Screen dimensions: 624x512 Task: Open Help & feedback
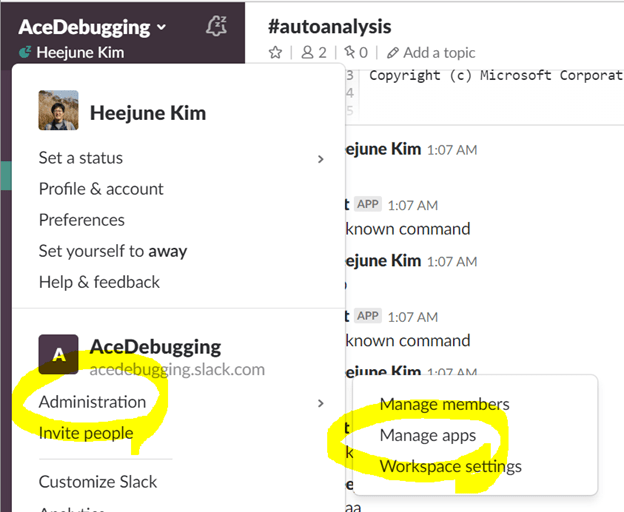pyautogui.click(x=99, y=282)
